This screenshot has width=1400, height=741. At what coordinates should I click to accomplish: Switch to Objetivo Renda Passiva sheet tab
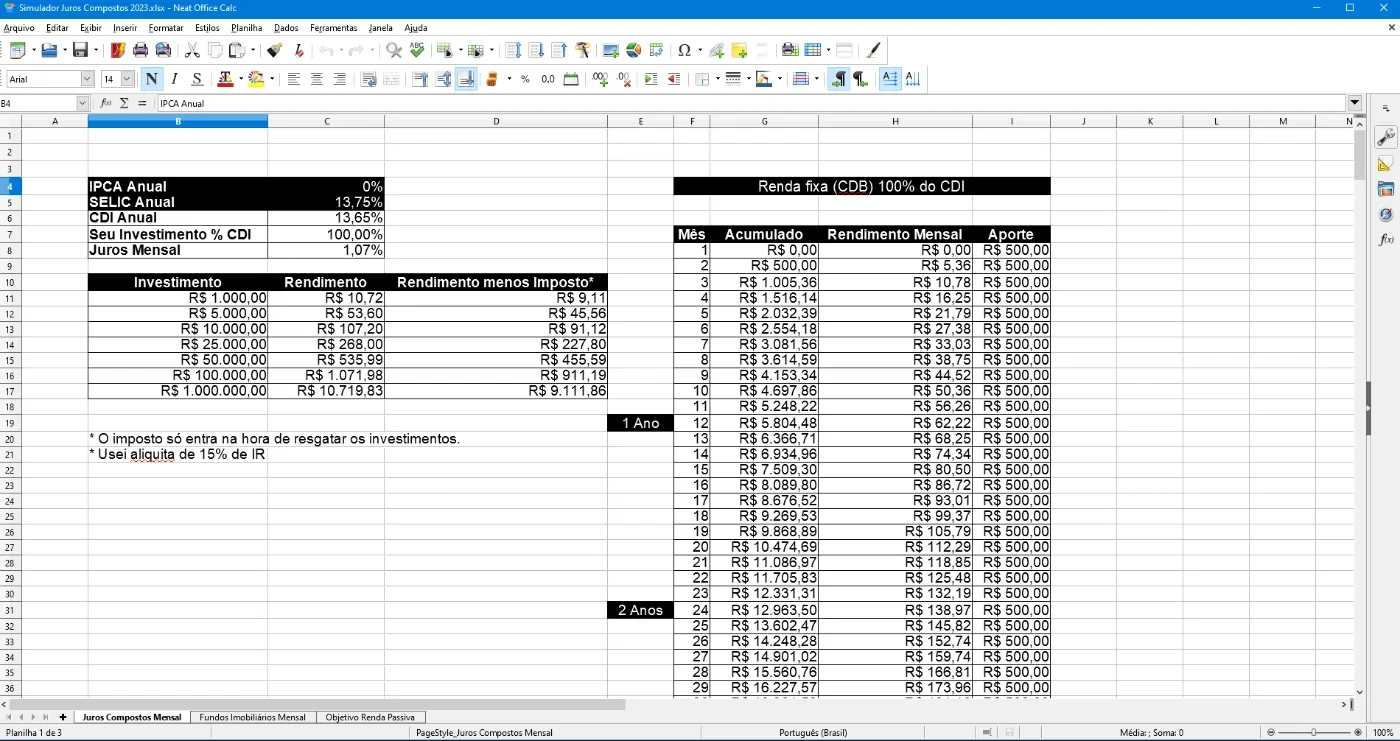[371, 717]
